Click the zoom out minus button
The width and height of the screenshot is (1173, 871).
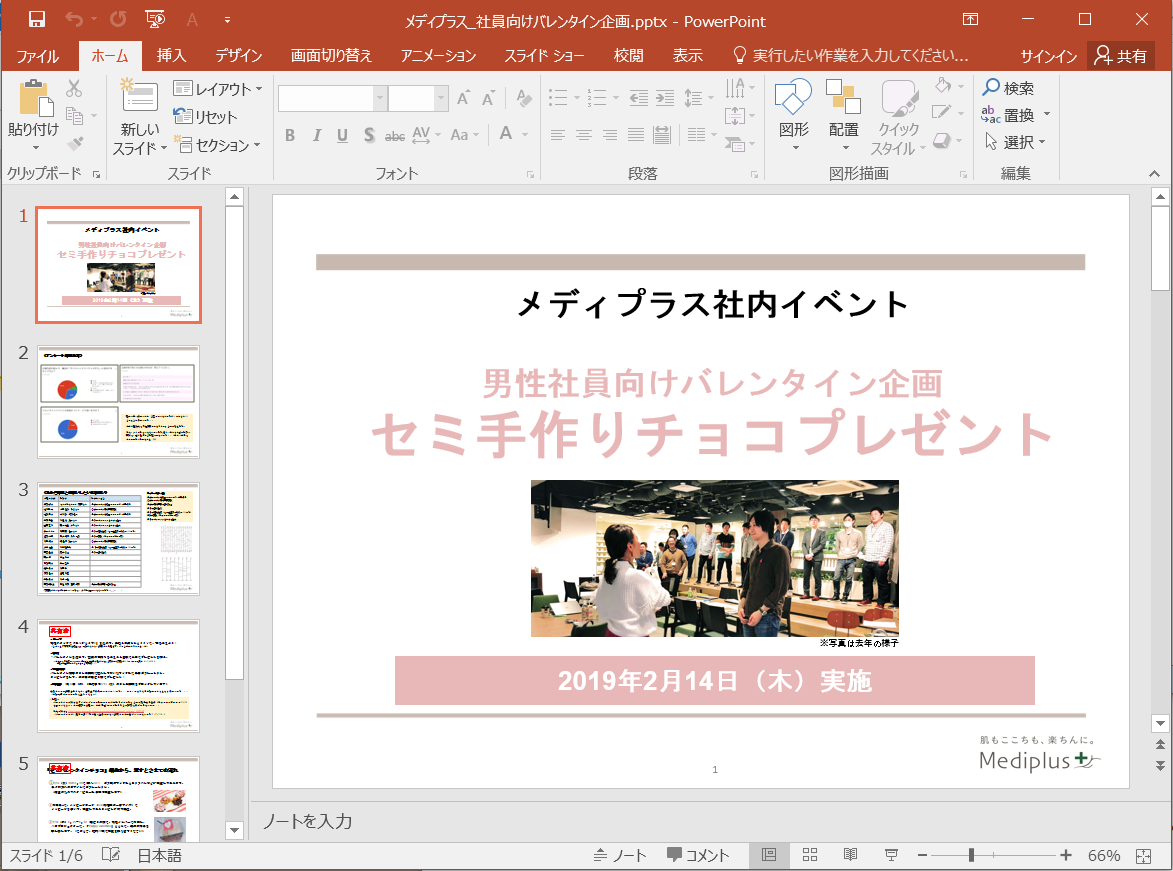coord(922,855)
